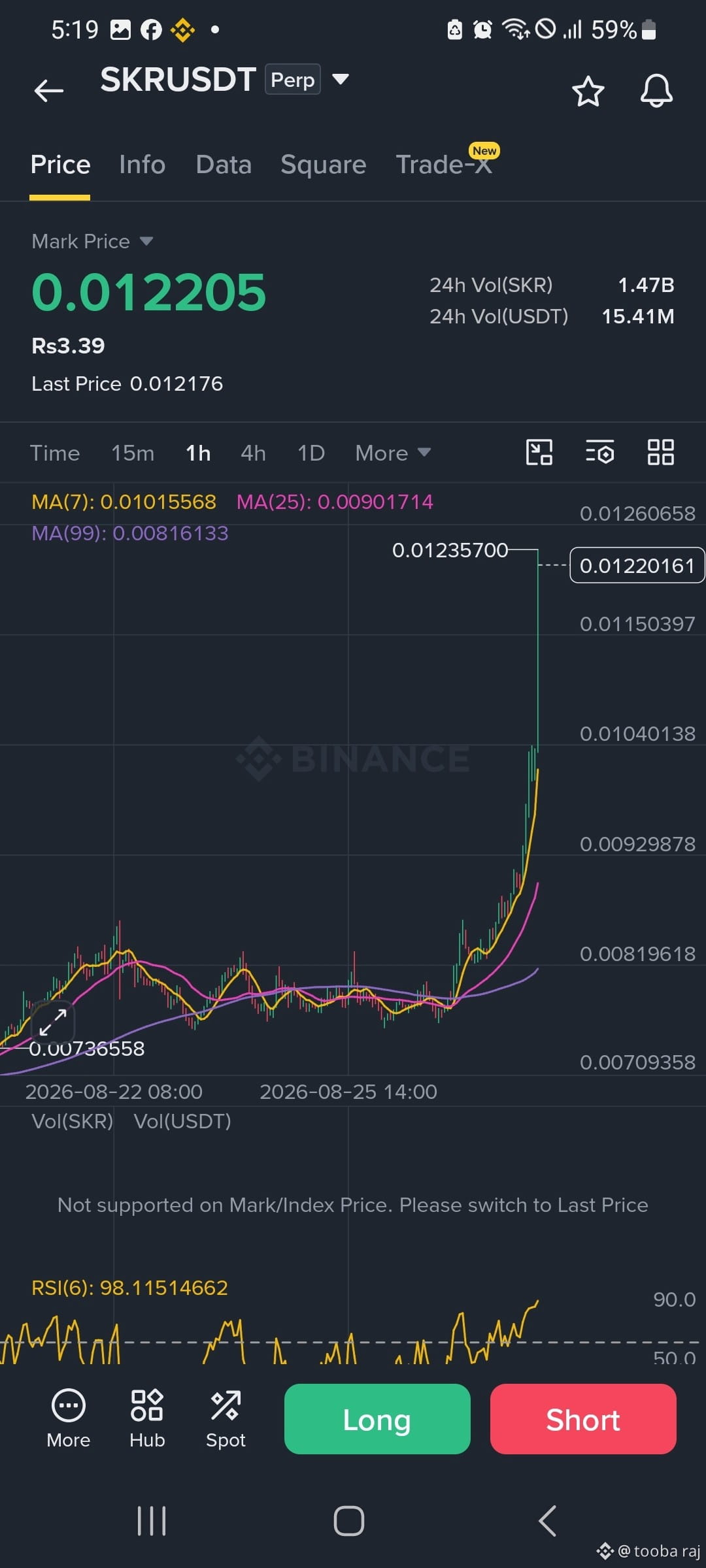The image size is (706, 1568).
Task: Tap the RSI(6) indicator label
Action: (129, 1287)
